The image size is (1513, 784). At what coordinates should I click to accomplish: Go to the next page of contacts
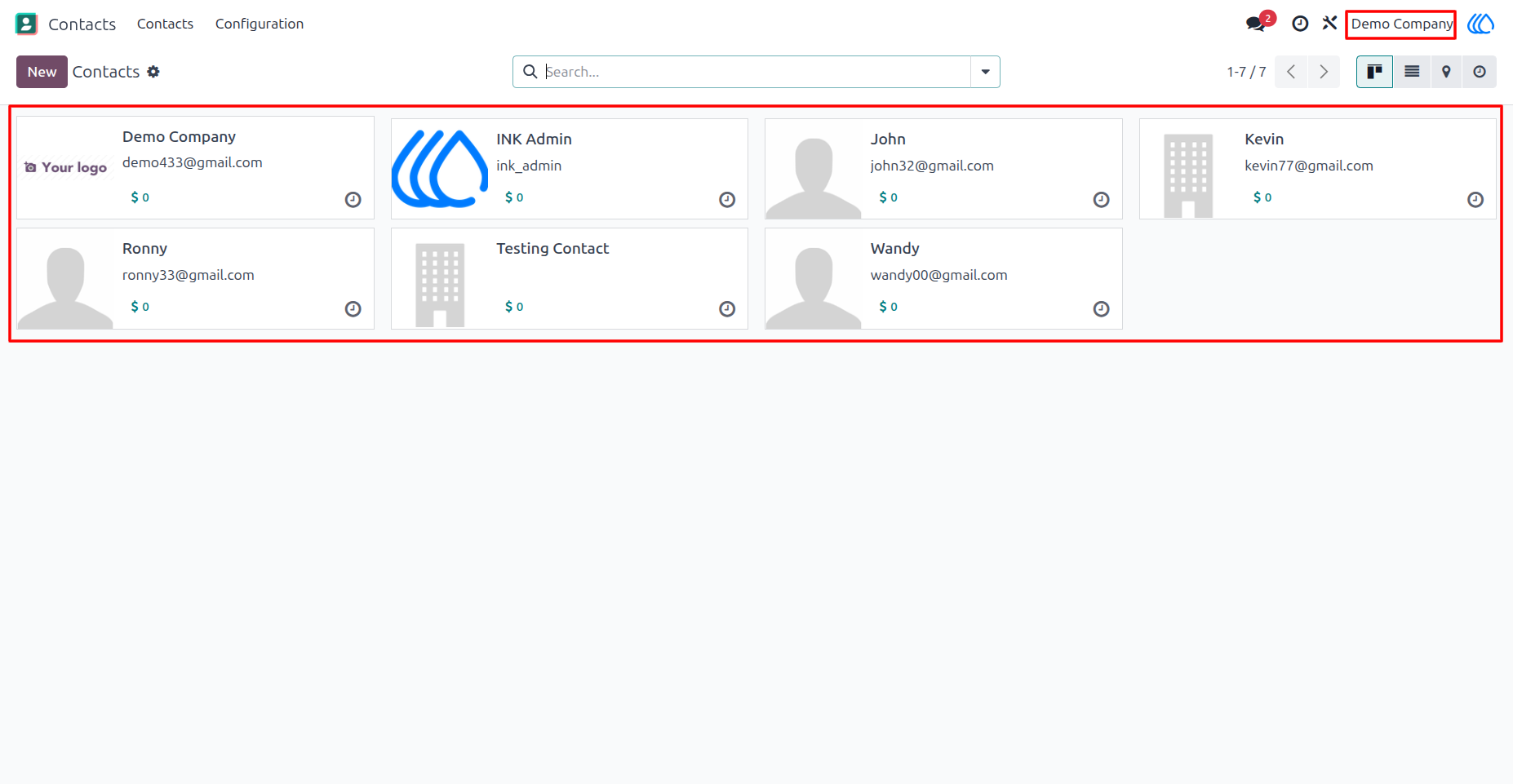(x=1324, y=72)
